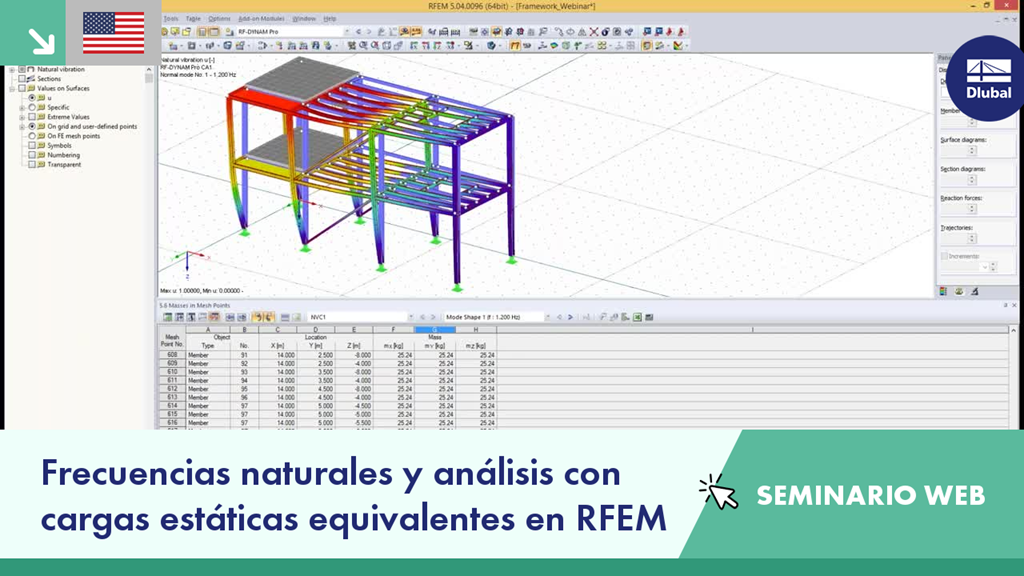Image resolution: width=1024 pixels, height=576 pixels.
Task: Click the Excel export icon in table toolbar
Action: point(637,317)
